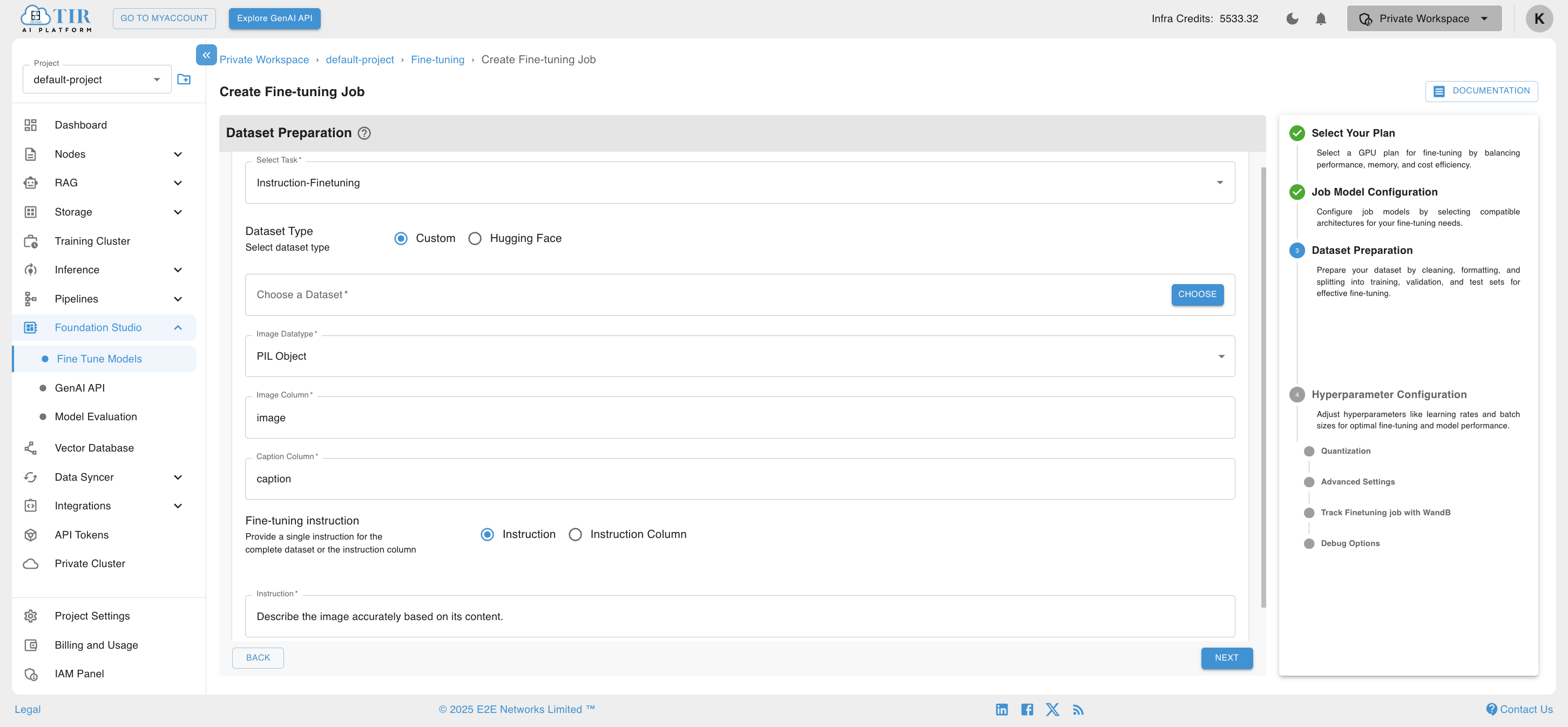Open the Project default-project dropdown
The height and width of the screenshot is (727, 1568).
tap(97, 79)
